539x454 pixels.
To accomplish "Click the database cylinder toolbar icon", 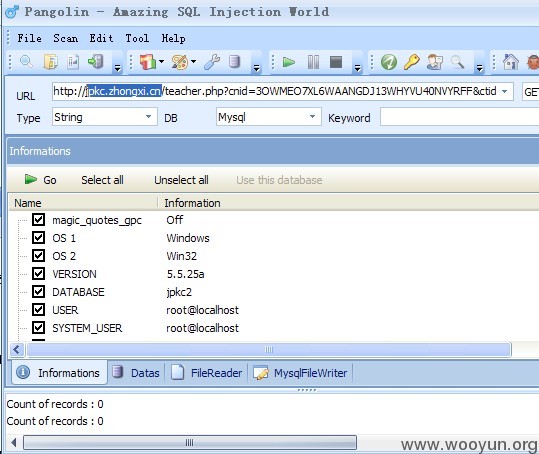I will pyautogui.click(x=234, y=62).
